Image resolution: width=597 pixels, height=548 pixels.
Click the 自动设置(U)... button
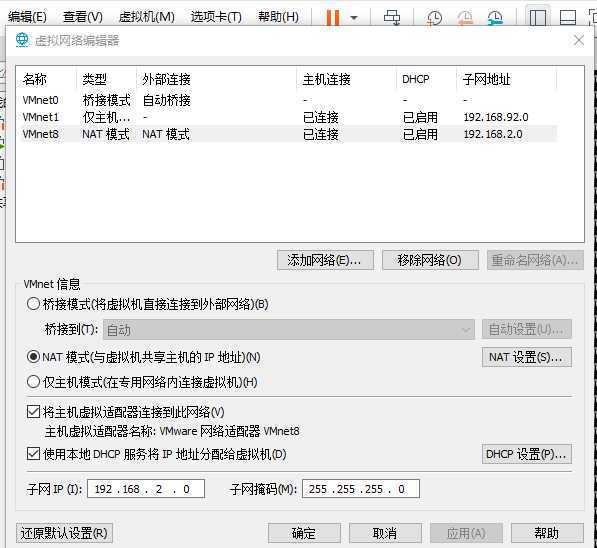point(527,329)
